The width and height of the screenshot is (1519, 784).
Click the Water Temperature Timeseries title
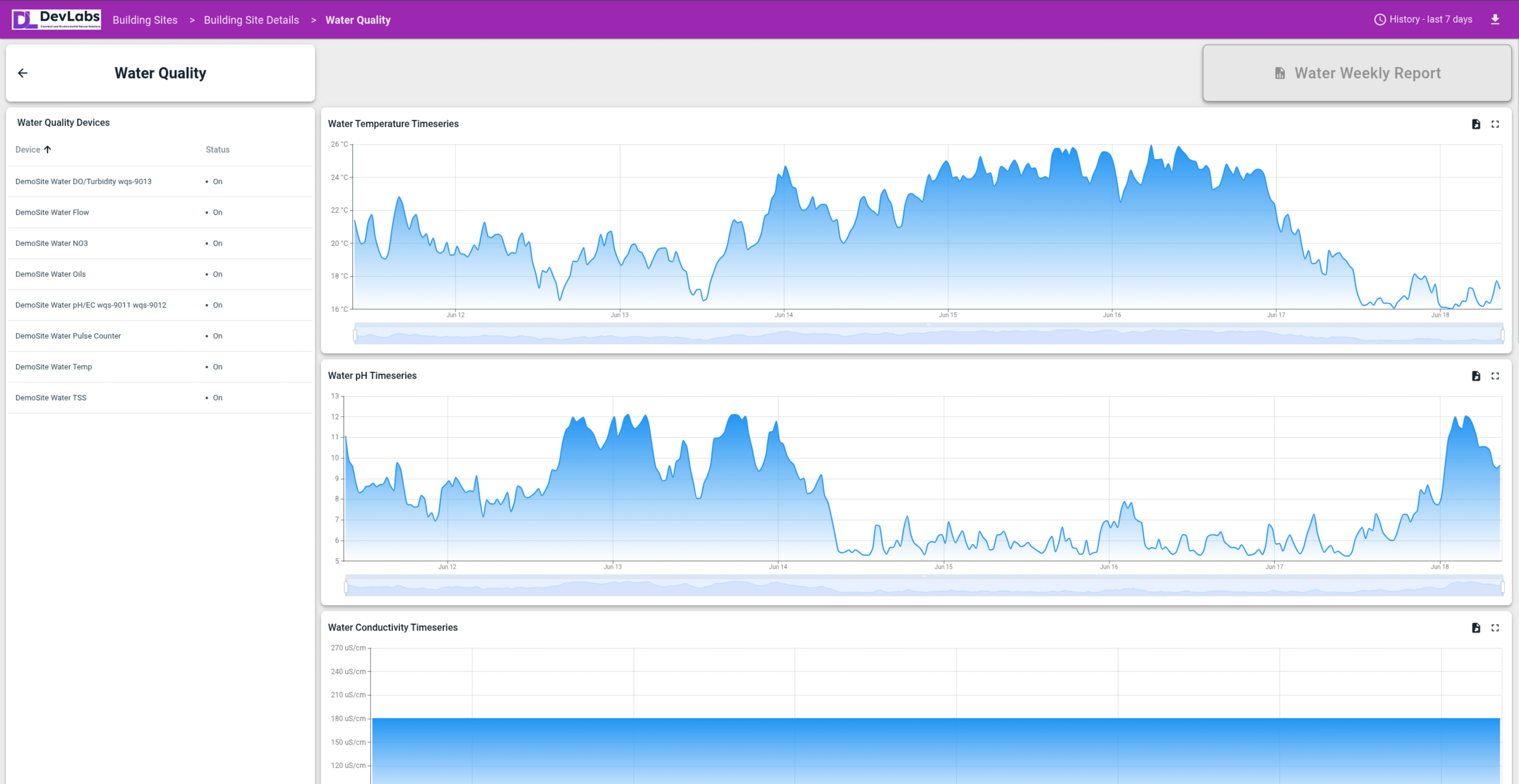point(393,124)
